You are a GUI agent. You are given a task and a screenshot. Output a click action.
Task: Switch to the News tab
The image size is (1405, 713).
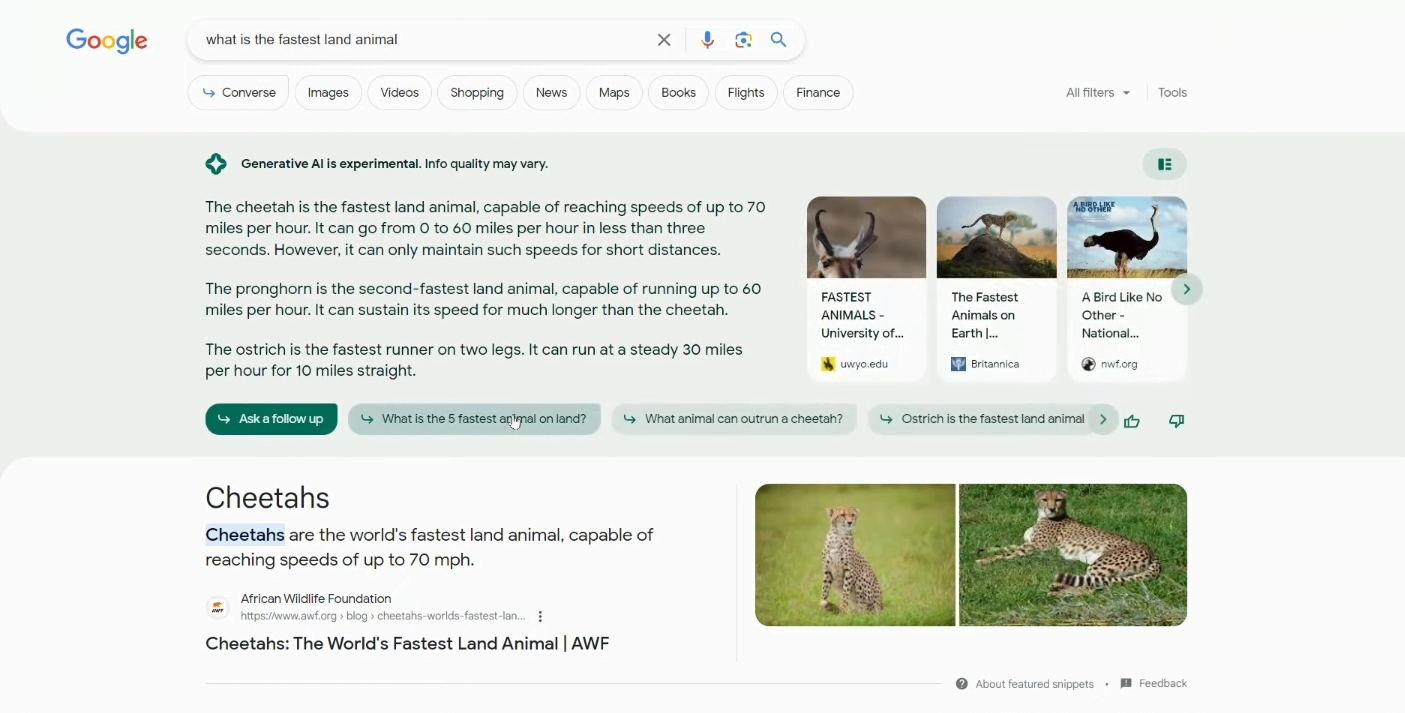click(551, 92)
